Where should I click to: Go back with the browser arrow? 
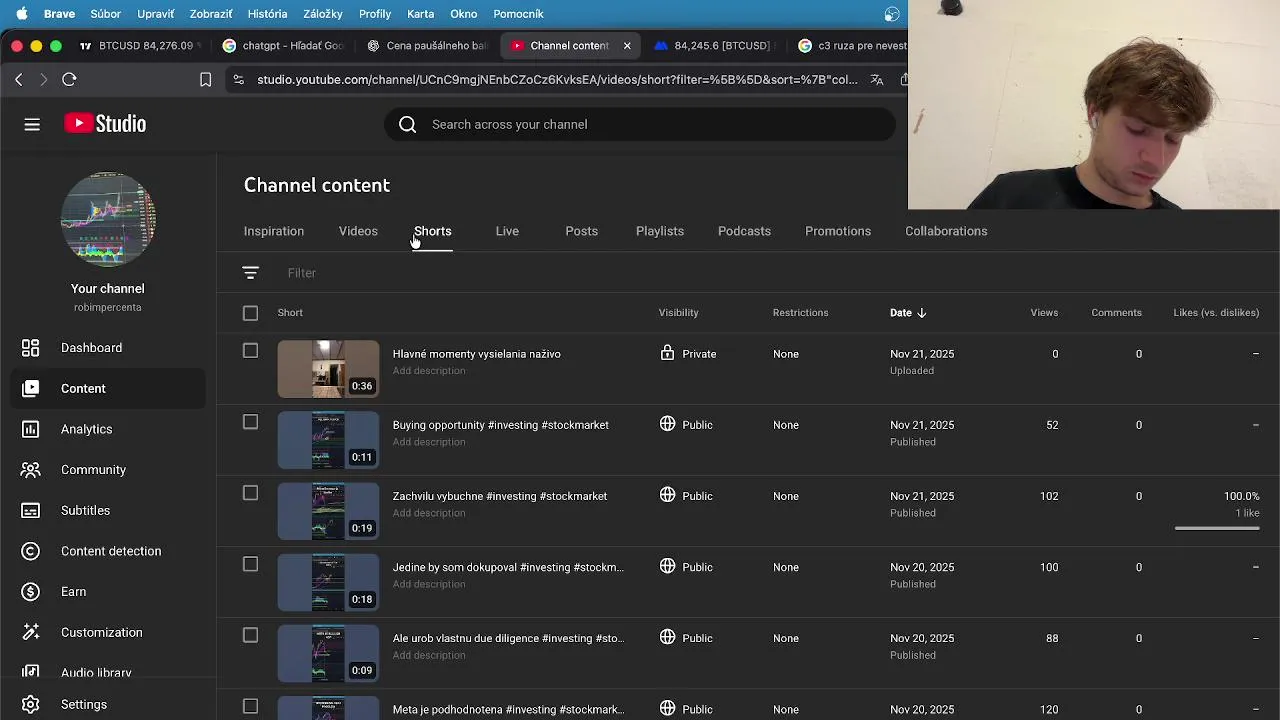point(18,79)
